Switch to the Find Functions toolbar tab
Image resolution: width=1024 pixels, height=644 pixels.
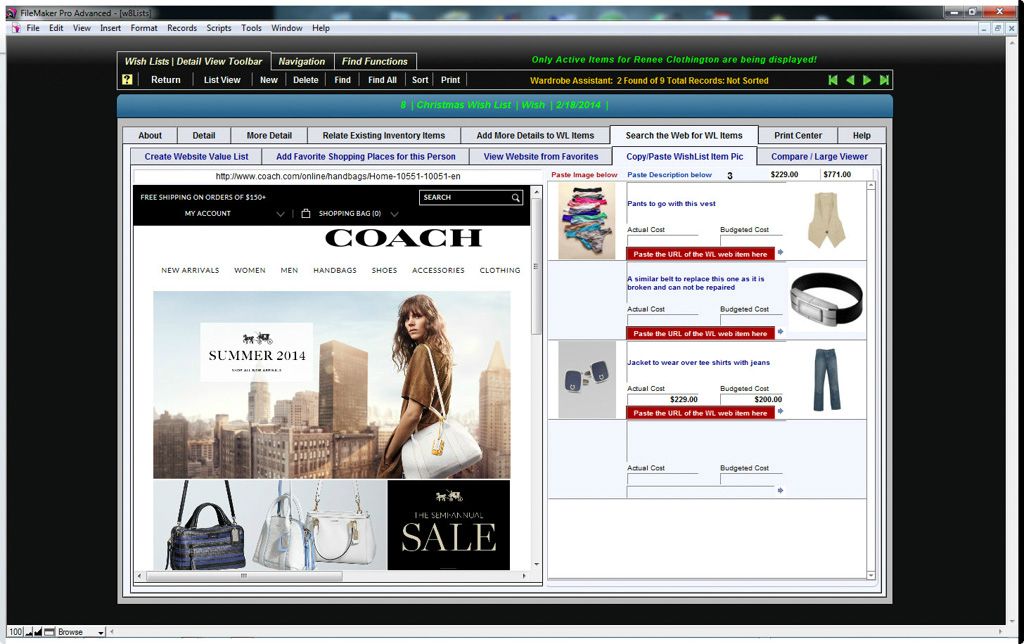[x=375, y=61]
